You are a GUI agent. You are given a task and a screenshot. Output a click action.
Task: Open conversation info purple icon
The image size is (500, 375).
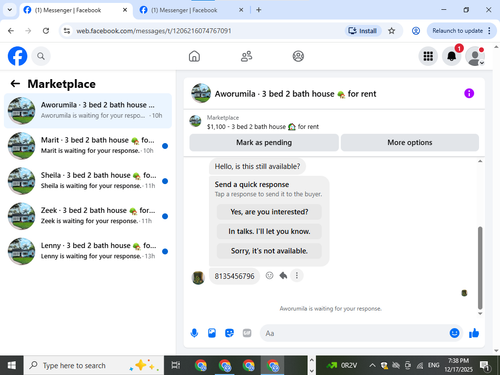(x=469, y=93)
